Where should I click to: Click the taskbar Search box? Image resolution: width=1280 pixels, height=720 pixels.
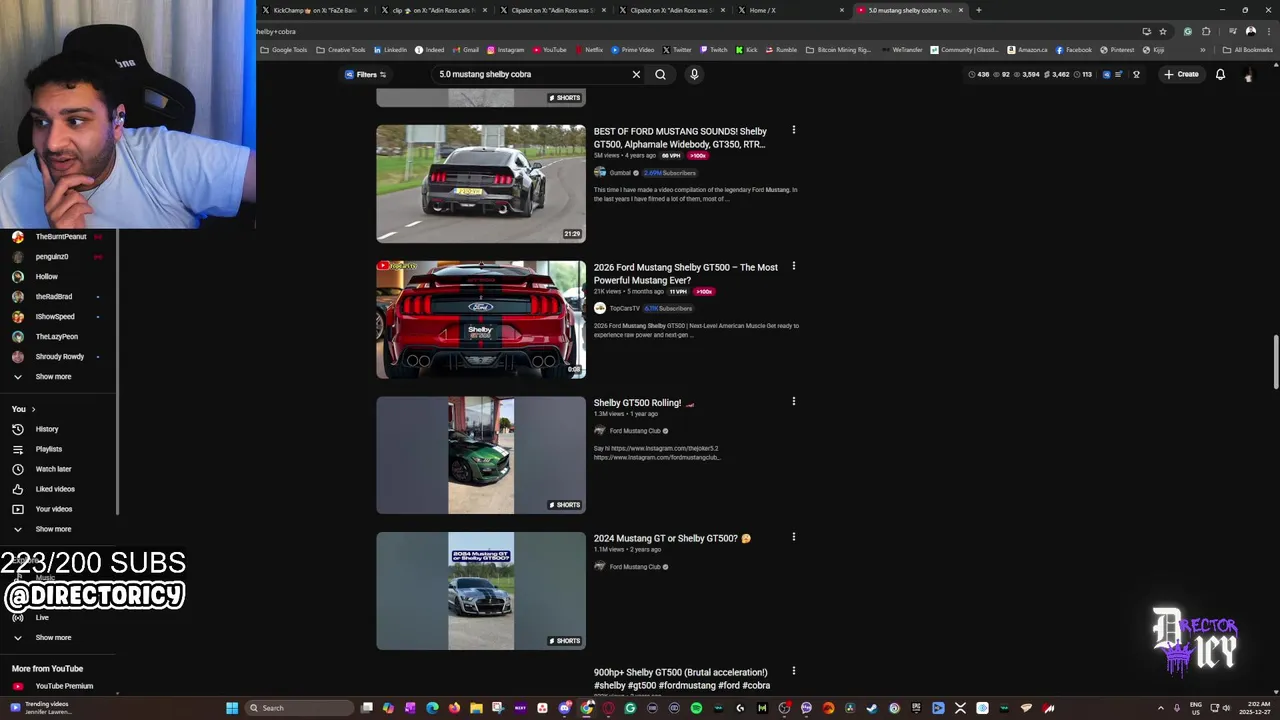click(x=300, y=708)
